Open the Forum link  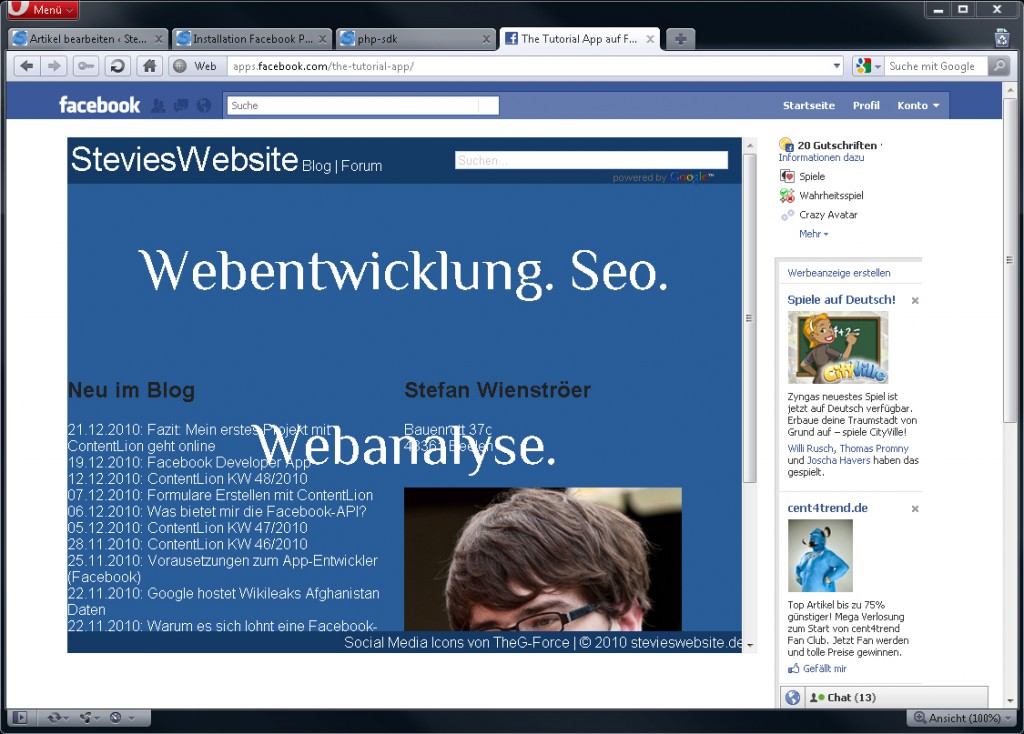pos(361,166)
